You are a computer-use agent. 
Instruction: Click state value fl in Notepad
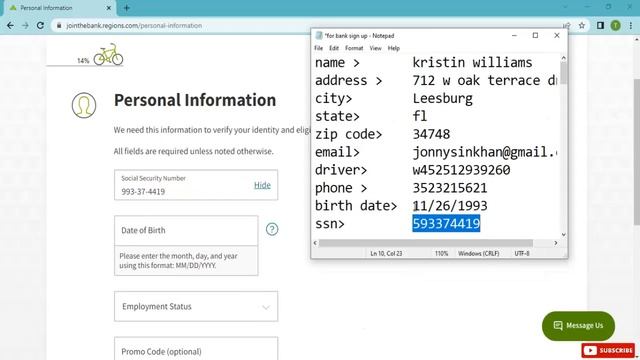click(420, 116)
